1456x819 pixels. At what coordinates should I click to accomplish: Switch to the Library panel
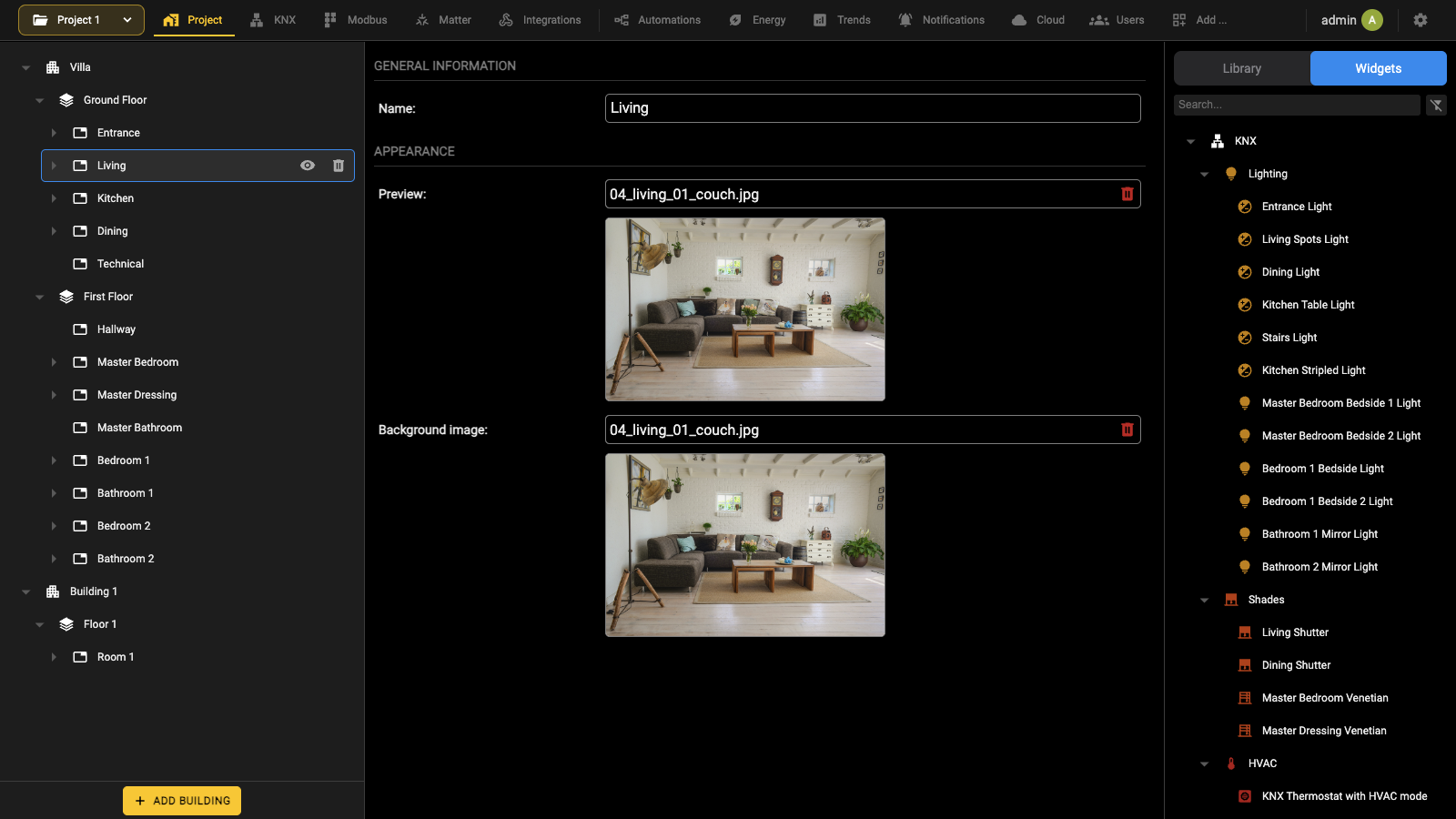tap(1242, 68)
